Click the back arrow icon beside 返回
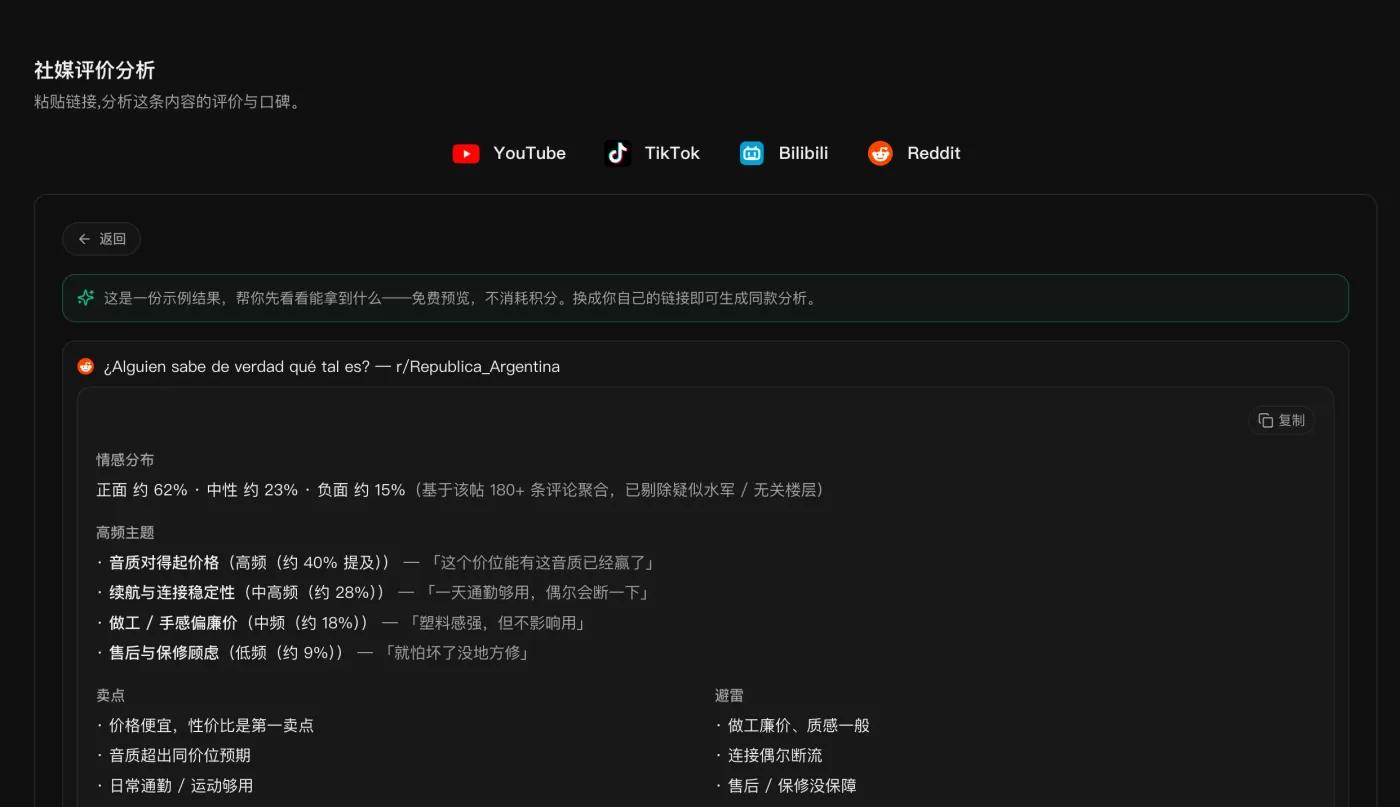The image size is (1400, 807). click(x=84, y=239)
